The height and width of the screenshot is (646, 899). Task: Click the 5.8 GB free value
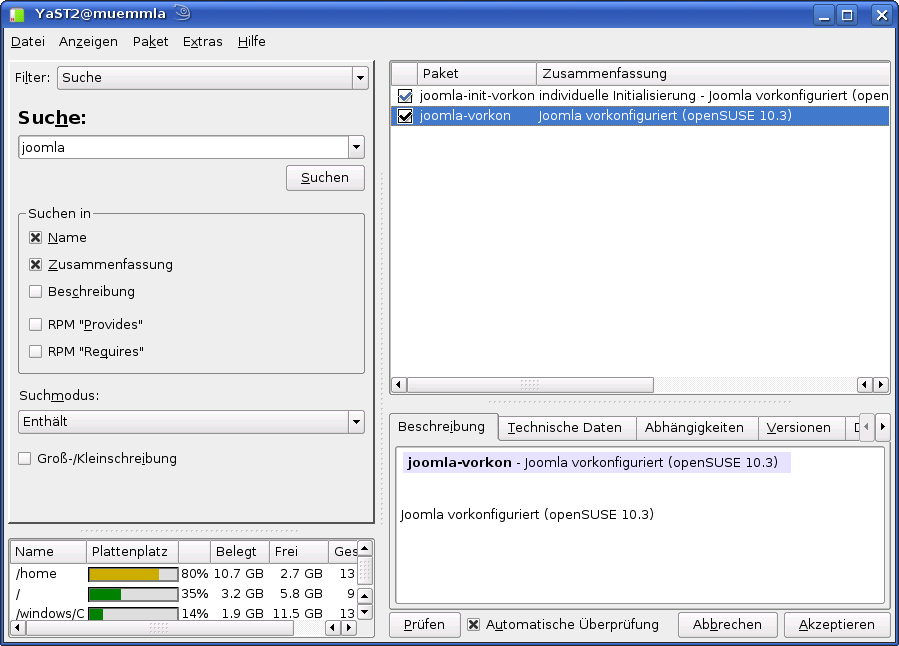pyautogui.click(x=302, y=594)
